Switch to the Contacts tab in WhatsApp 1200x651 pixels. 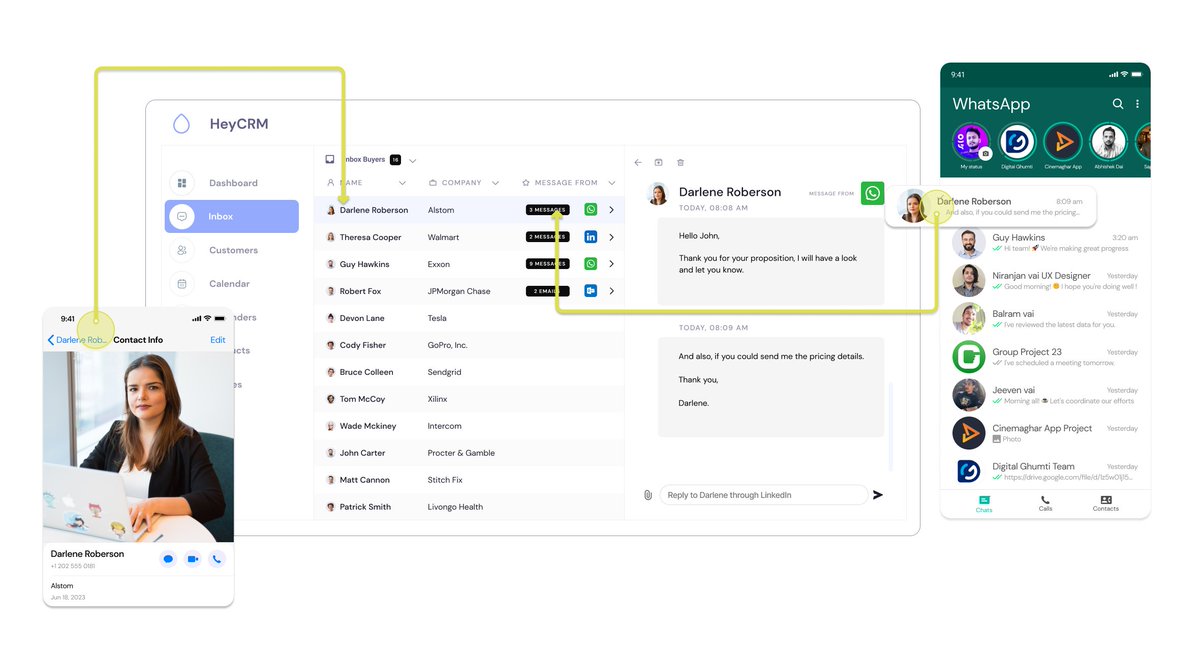click(1106, 504)
